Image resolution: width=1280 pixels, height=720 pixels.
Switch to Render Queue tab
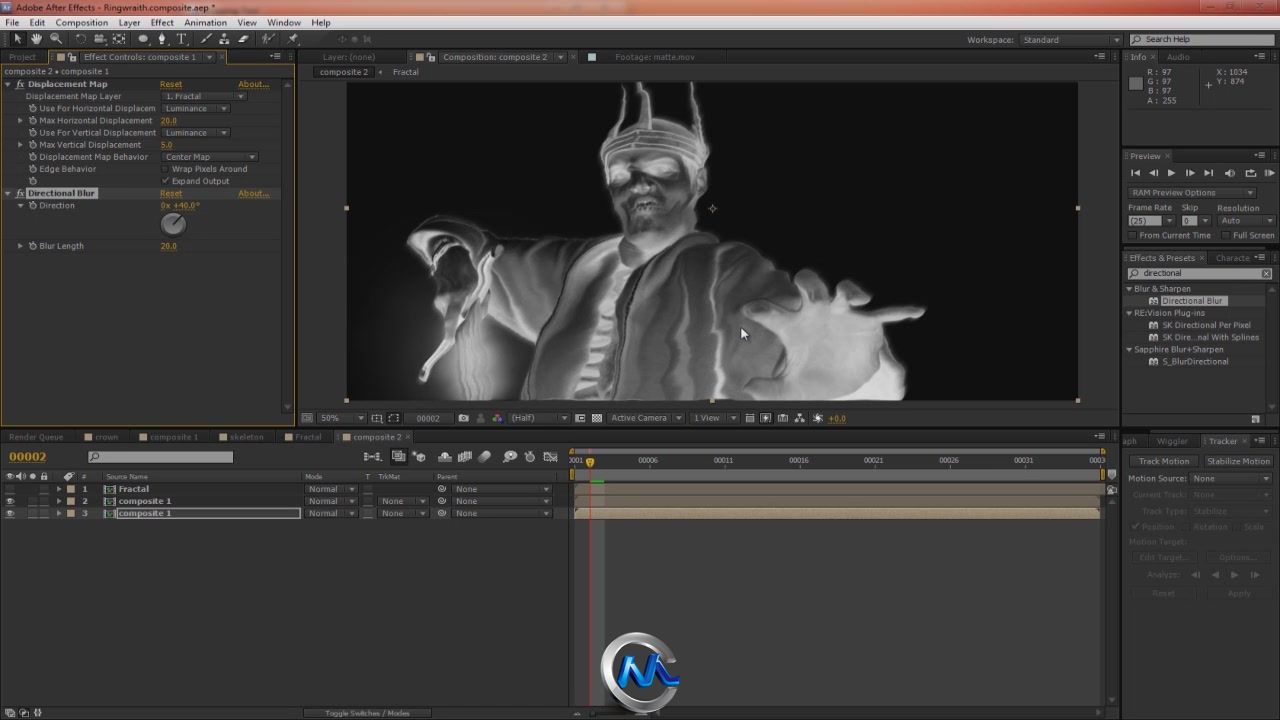click(36, 437)
